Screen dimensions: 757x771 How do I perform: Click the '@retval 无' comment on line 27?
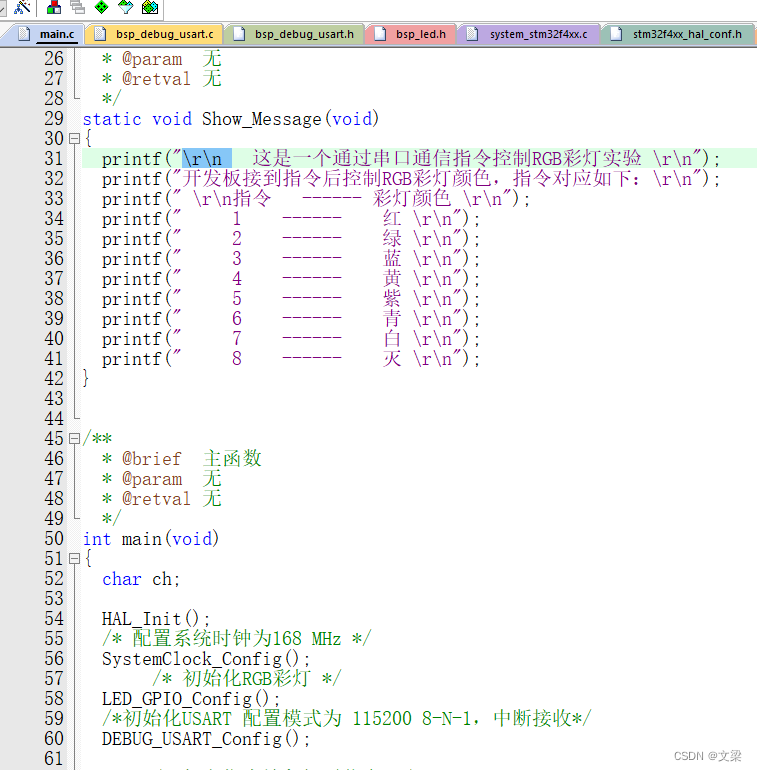[x=162, y=79]
